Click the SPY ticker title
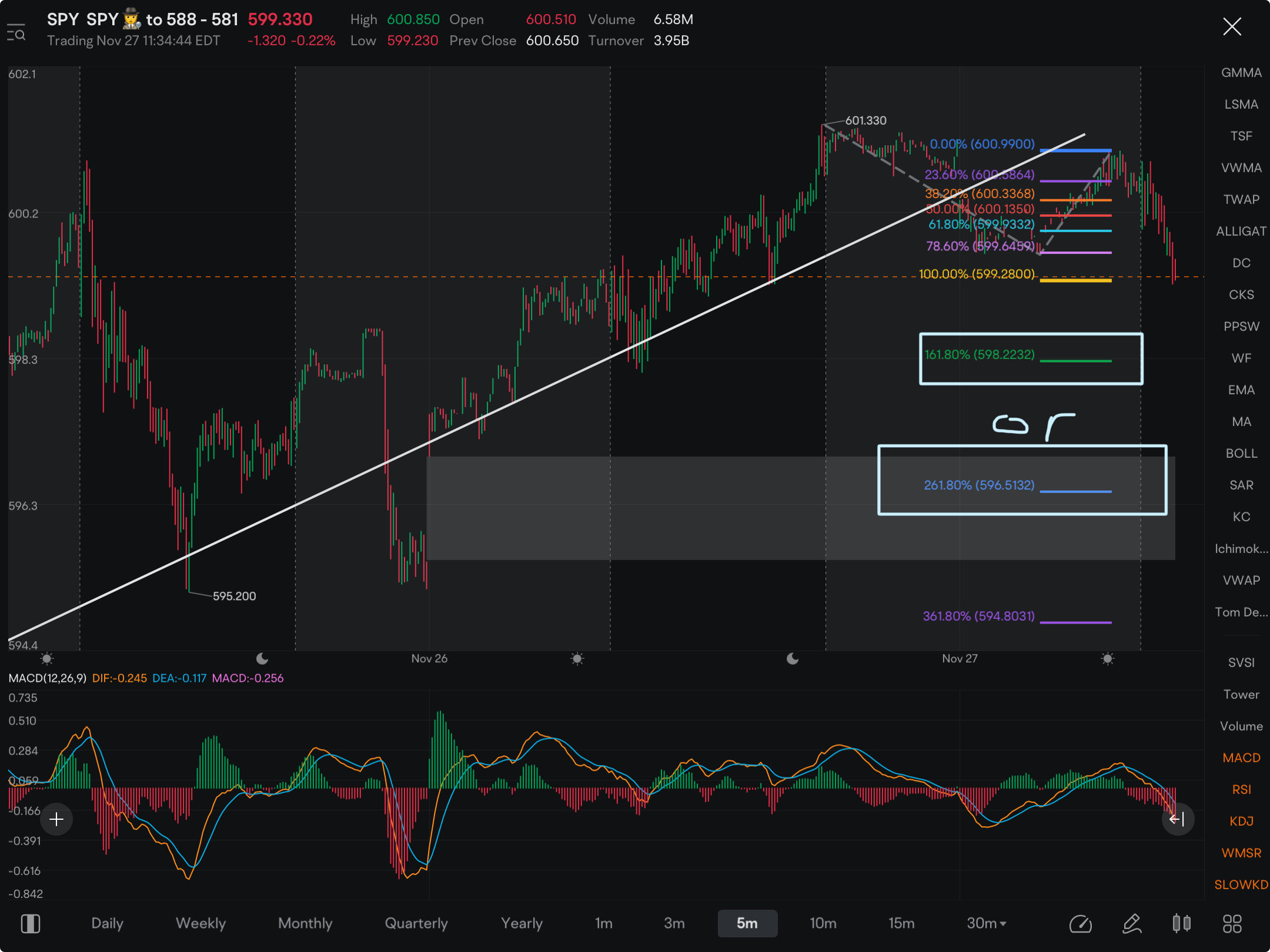 click(x=63, y=19)
